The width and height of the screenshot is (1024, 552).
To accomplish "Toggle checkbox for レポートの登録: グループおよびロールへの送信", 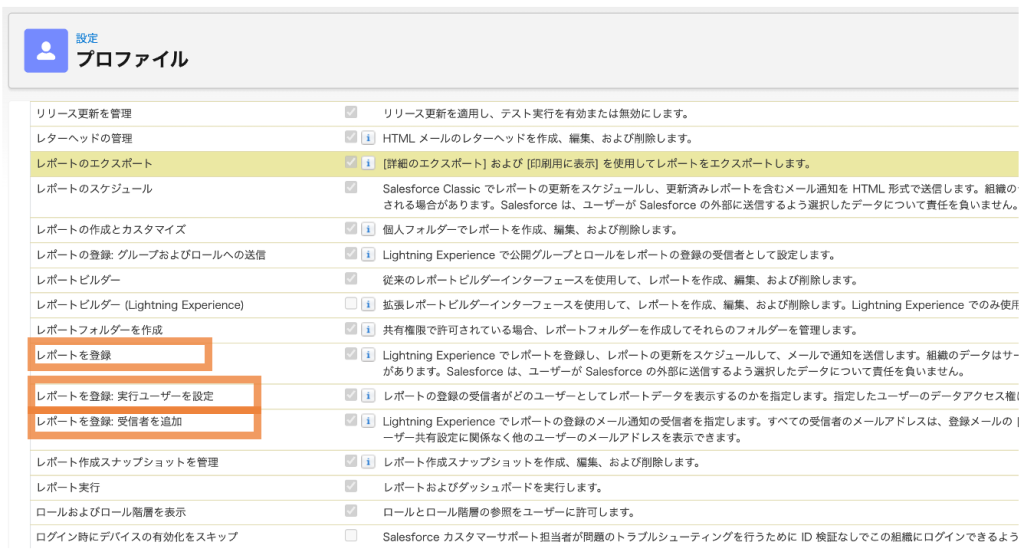I will click(351, 253).
